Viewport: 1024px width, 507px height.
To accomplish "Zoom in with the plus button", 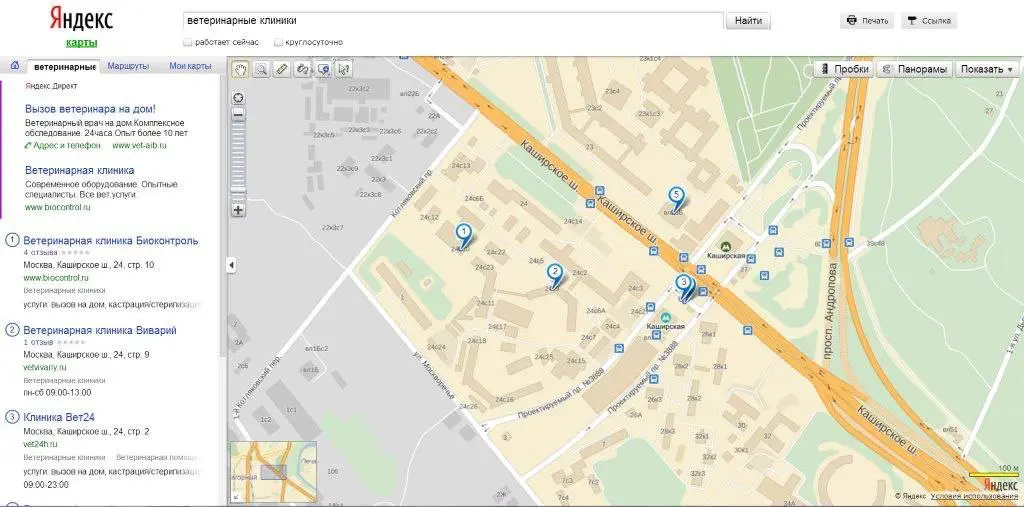I will coord(238,210).
